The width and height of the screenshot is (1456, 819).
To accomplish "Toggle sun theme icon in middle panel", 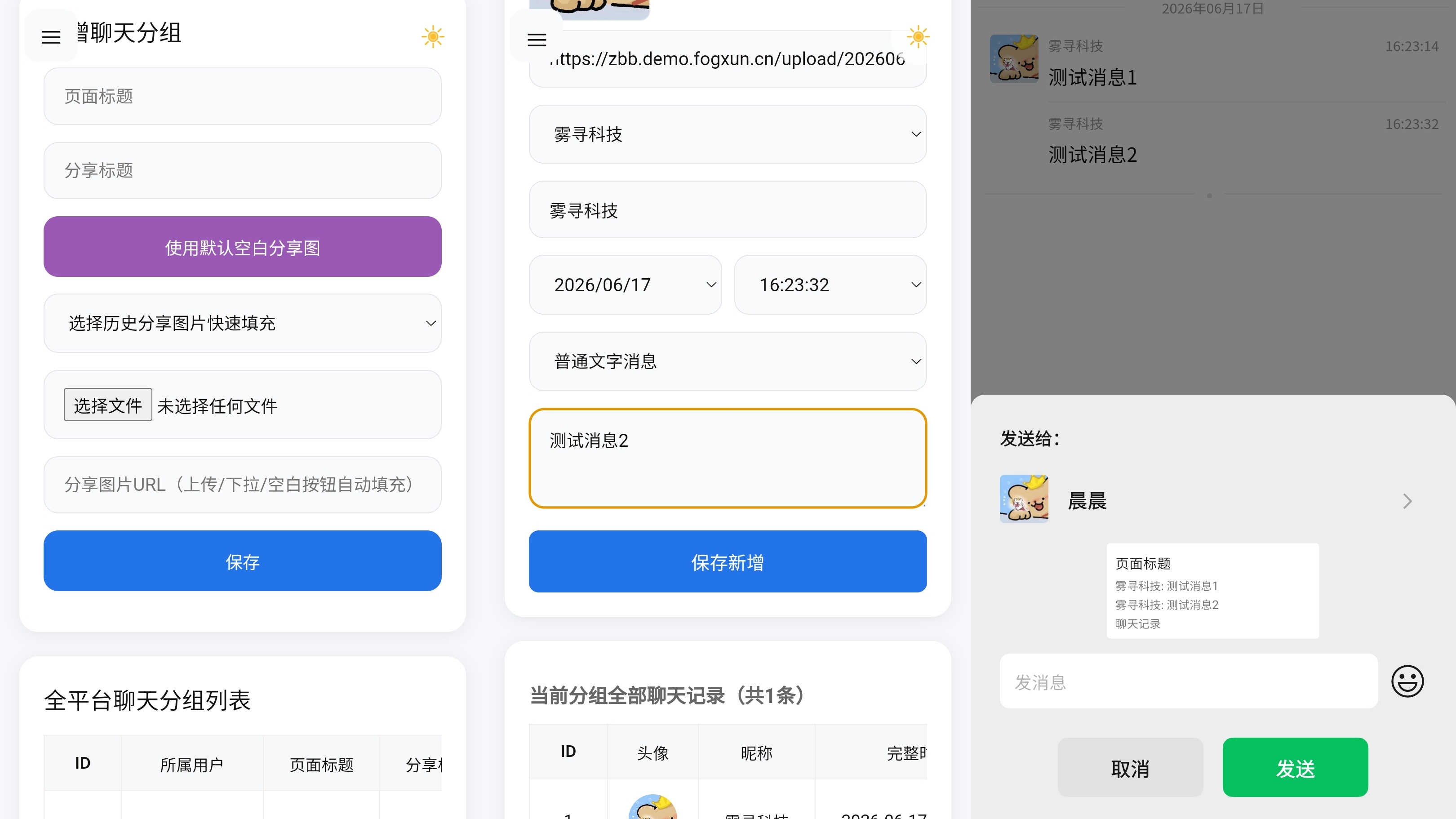I will coord(918,37).
